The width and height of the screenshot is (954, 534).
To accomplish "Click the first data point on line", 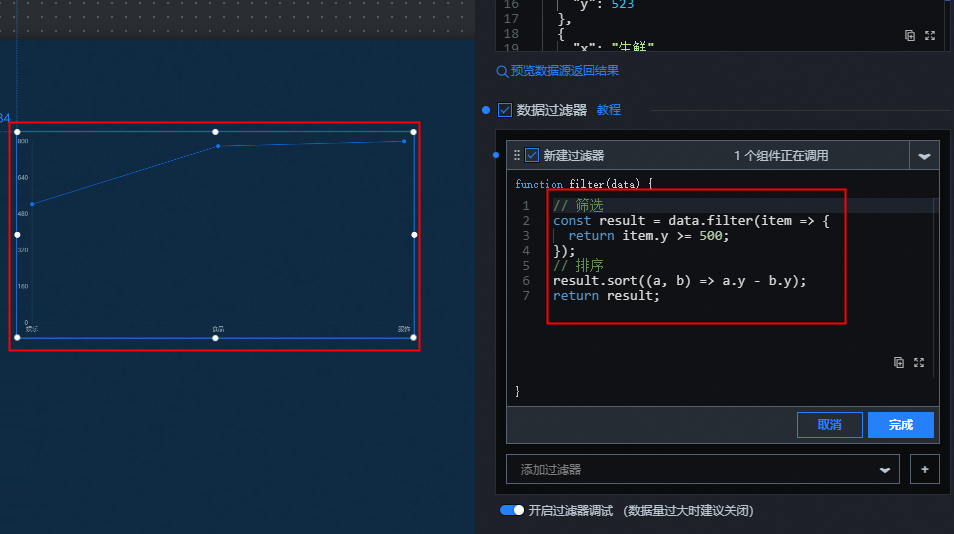I will click(32, 204).
